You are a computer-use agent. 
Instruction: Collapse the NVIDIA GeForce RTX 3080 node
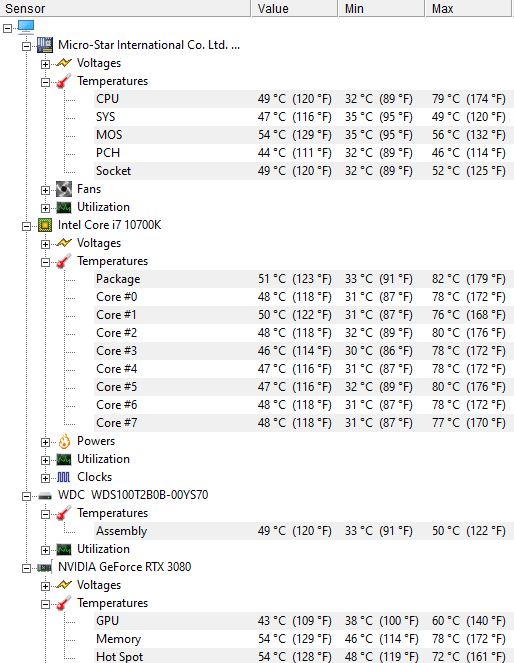coord(26,568)
